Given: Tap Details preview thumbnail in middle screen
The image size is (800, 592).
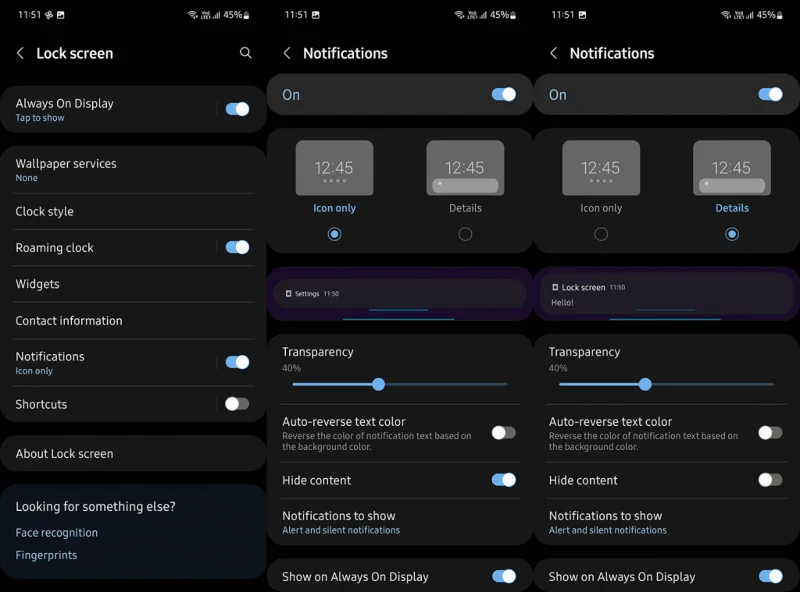Looking at the screenshot, I should tap(465, 168).
